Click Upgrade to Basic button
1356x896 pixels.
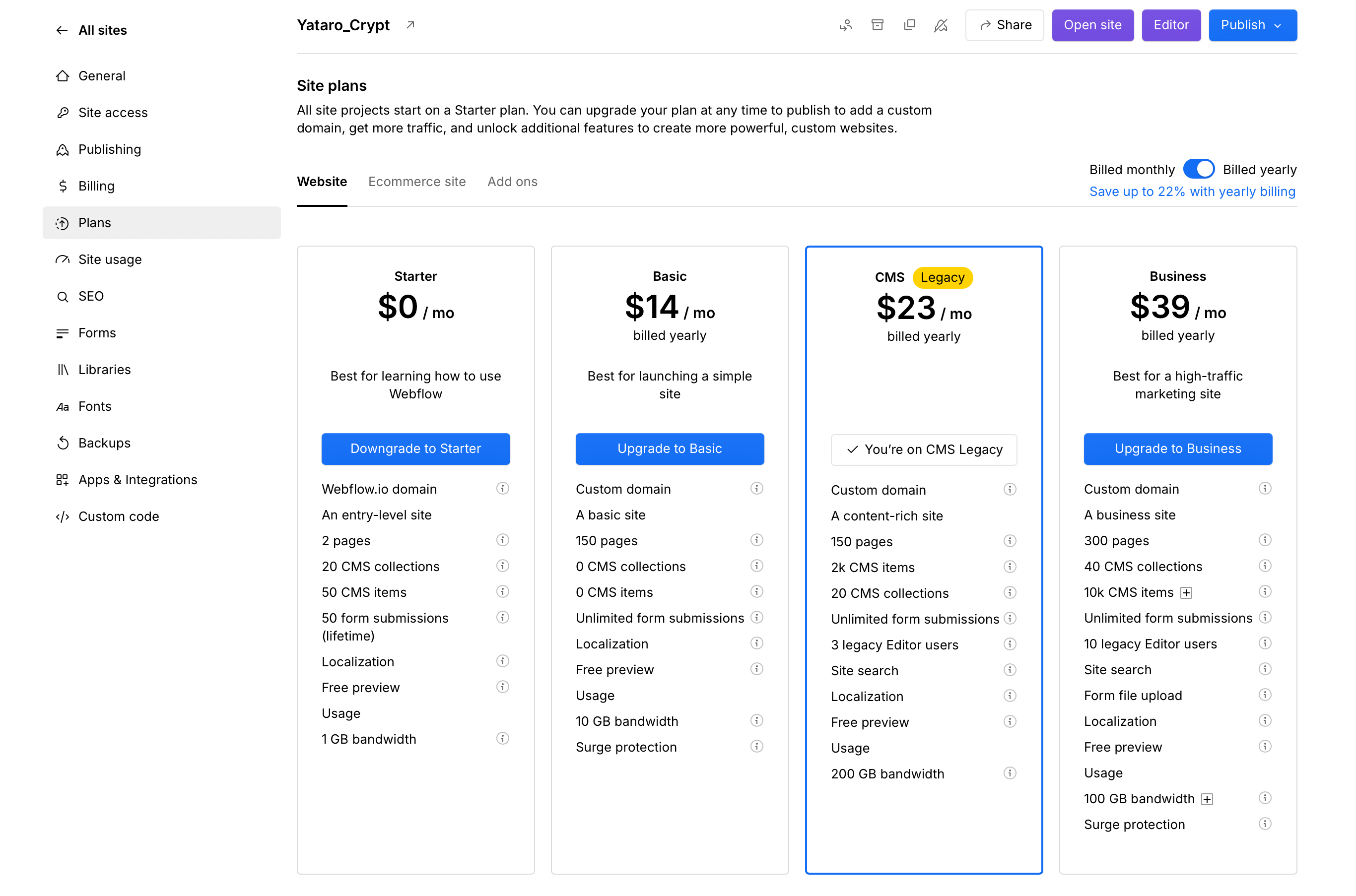click(x=670, y=448)
